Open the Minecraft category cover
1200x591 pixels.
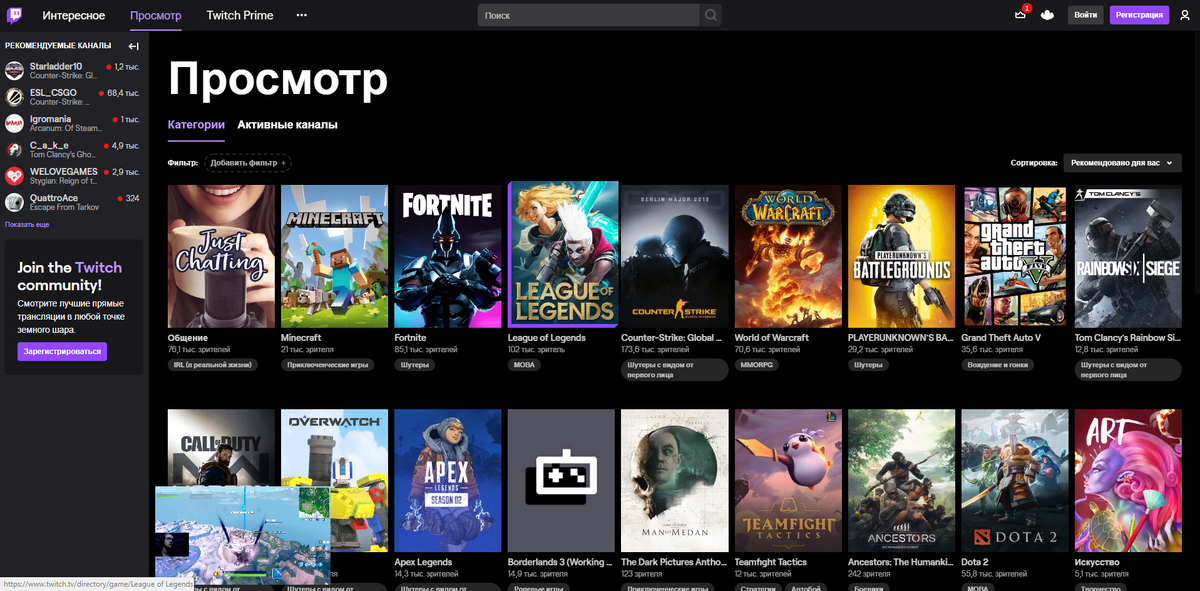(334, 256)
